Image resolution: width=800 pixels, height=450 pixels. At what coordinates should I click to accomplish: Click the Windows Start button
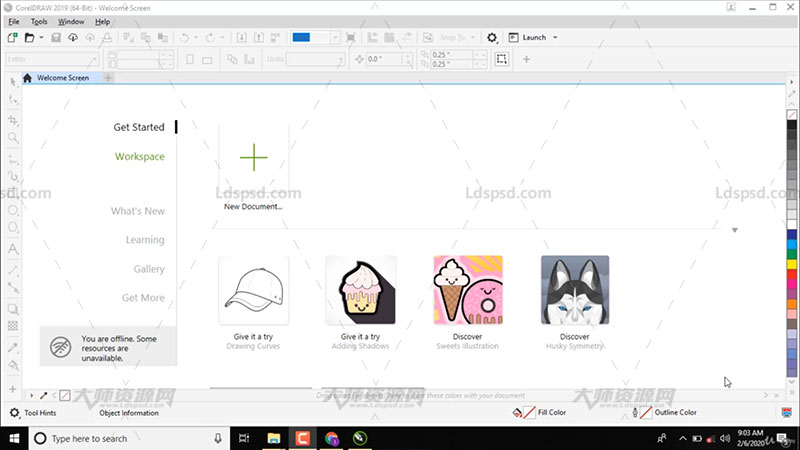coord(14,438)
